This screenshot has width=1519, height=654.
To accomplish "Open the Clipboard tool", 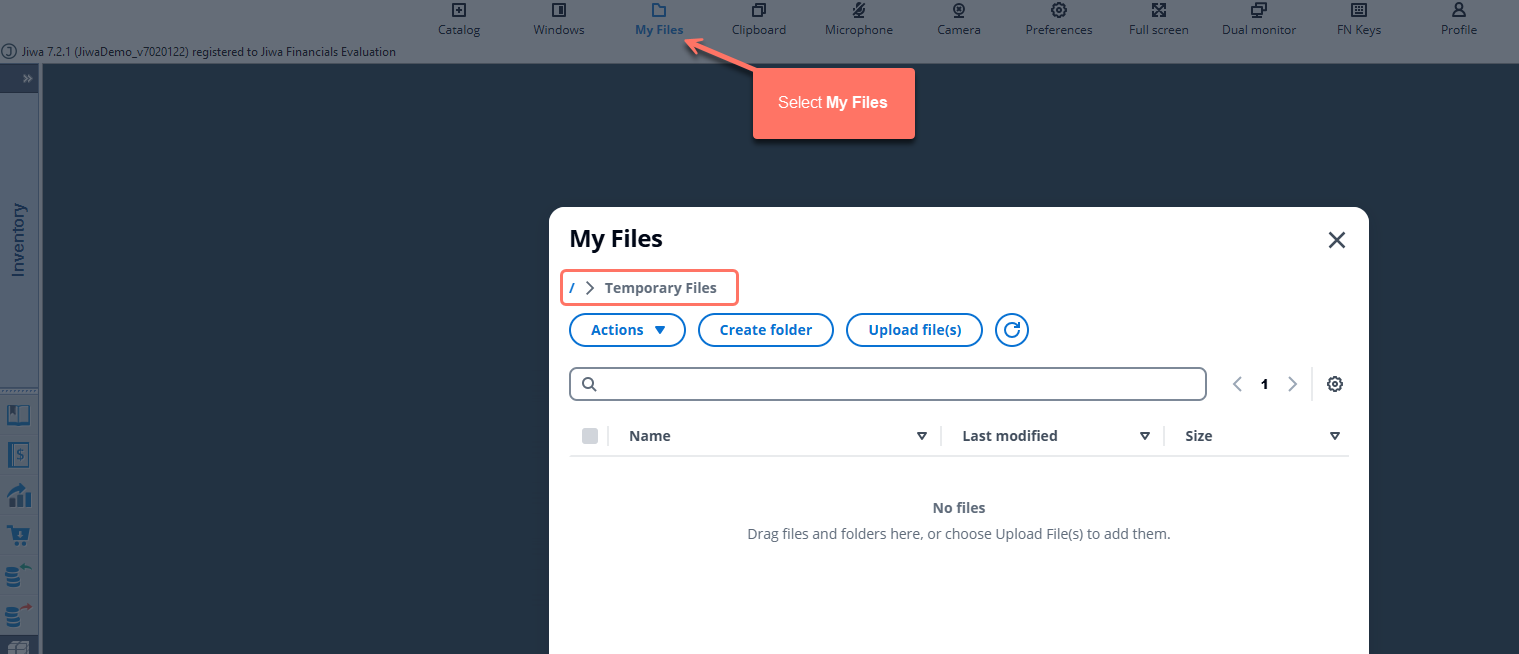I will pyautogui.click(x=759, y=19).
